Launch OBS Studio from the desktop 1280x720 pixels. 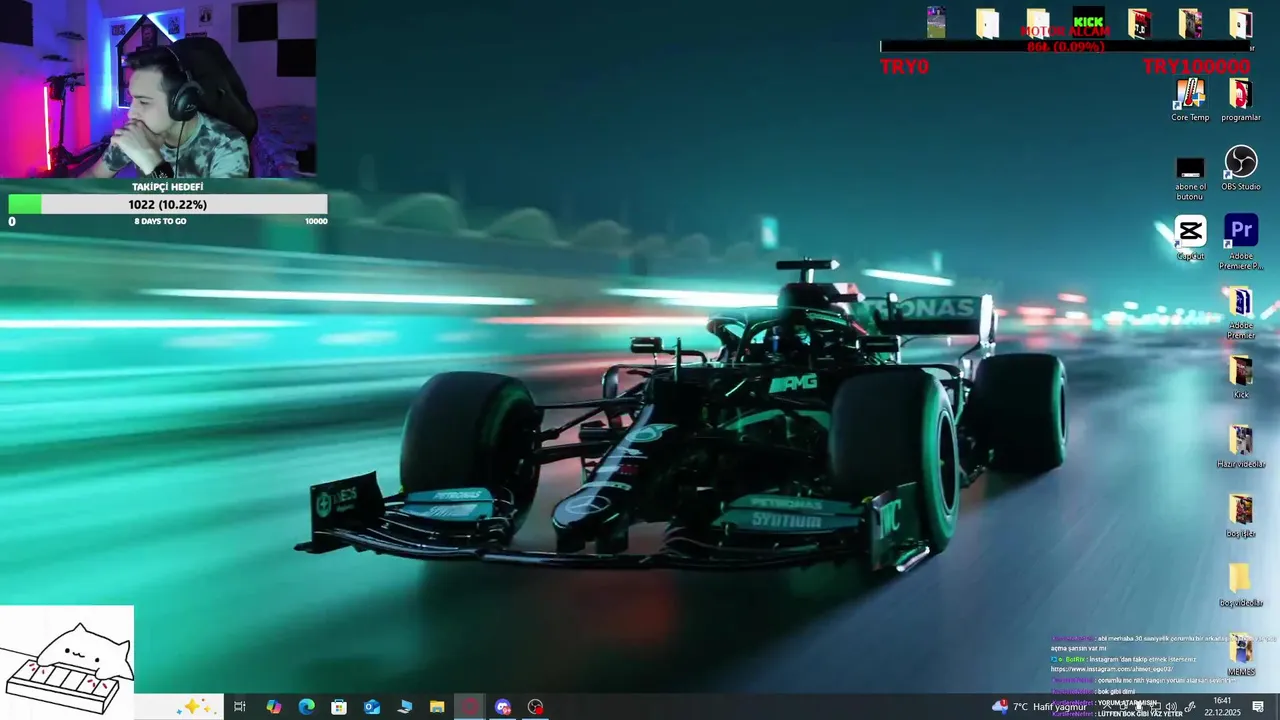point(1241,168)
